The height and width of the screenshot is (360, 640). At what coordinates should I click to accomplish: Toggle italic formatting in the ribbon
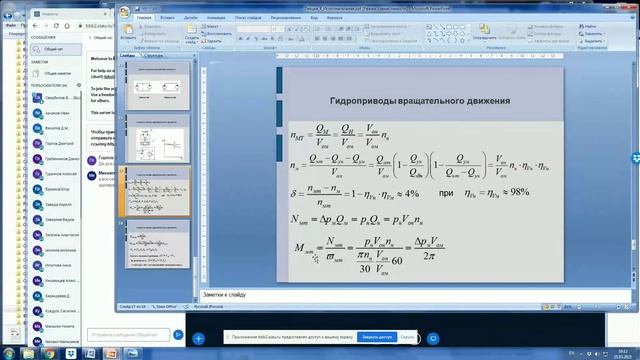(x=248, y=39)
